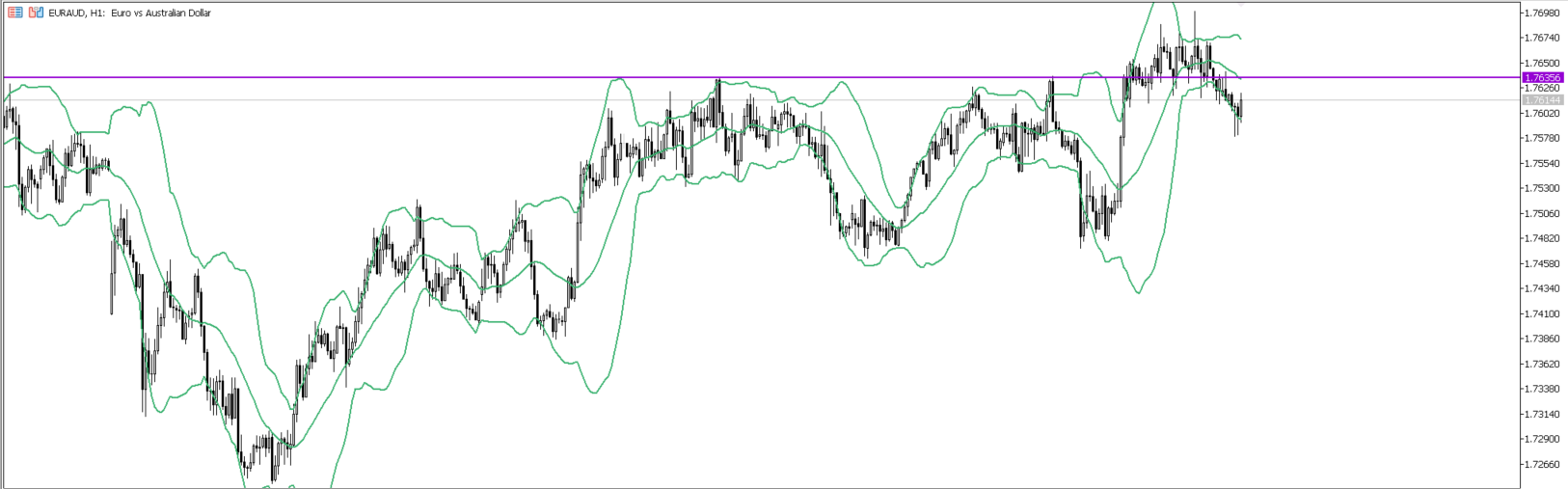Click the chart shift triangle marker at top
1568x489 pixels.
[1241, 5]
